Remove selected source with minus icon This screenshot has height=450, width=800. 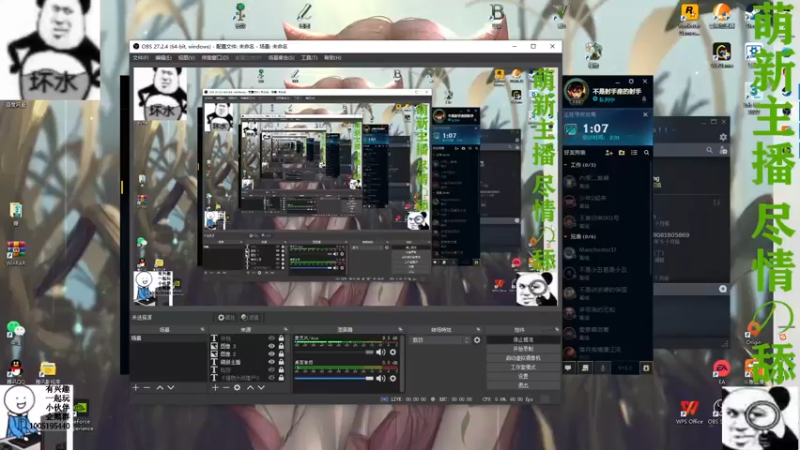click(x=226, y=388)
